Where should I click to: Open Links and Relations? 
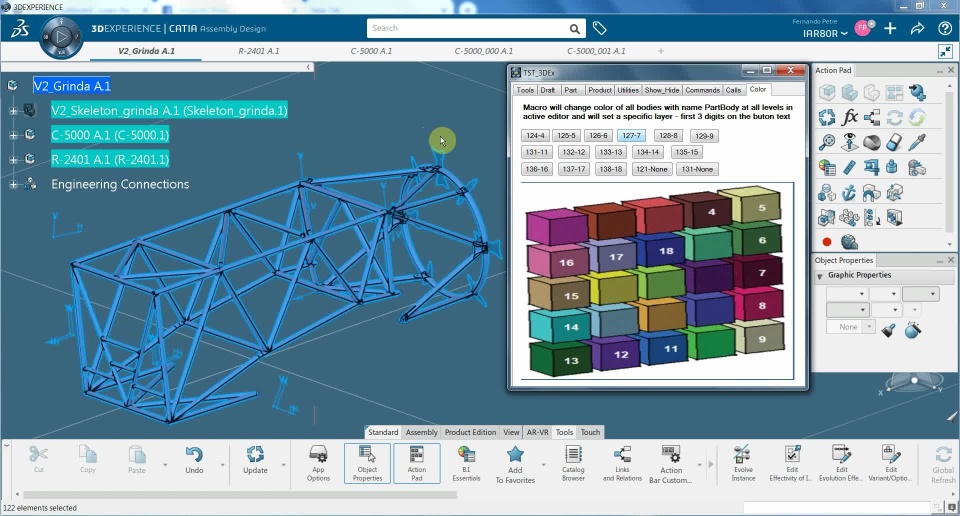pyautogui.click(x=623, y=463)
